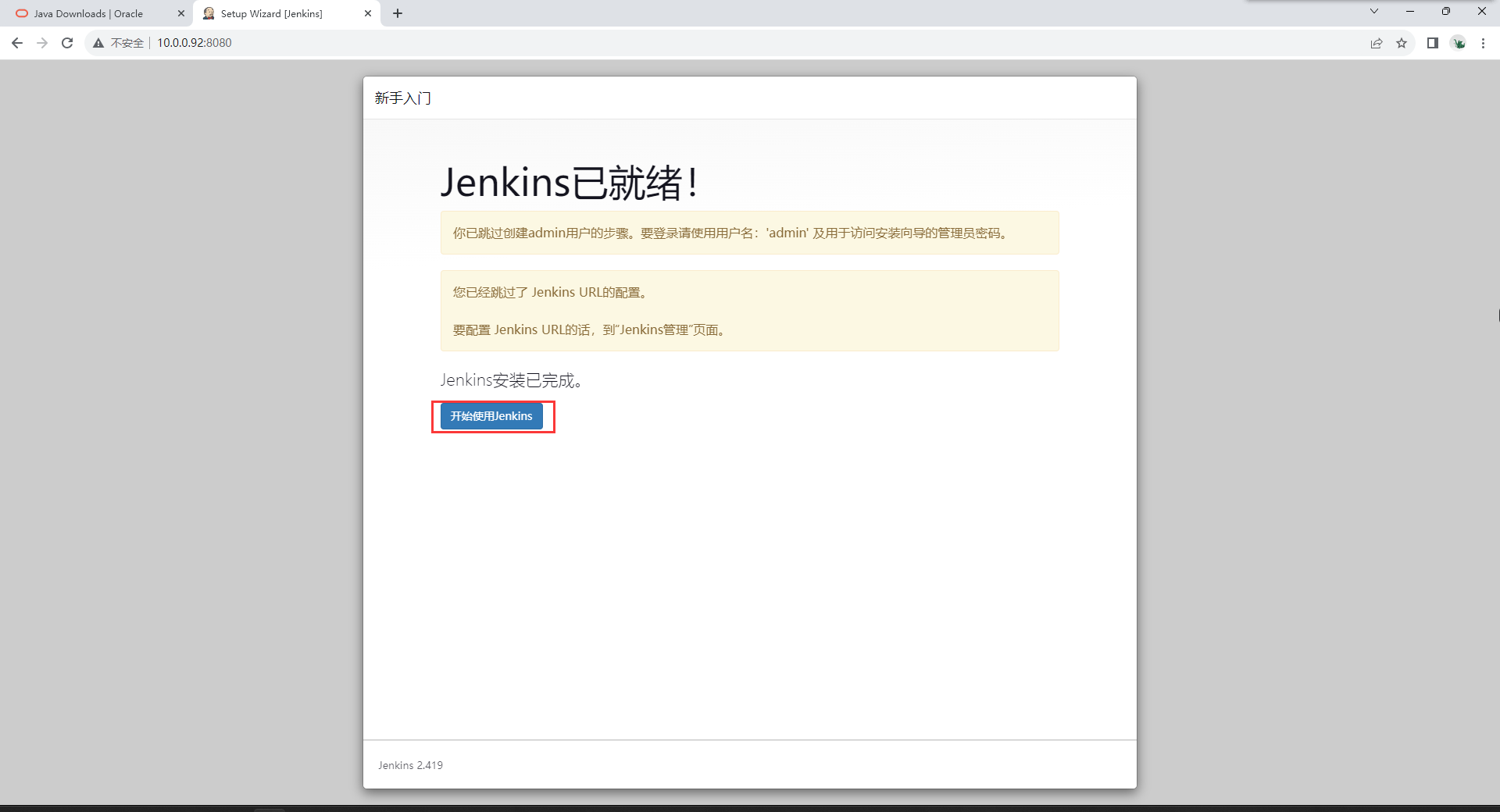1500x812 pixels.
Task: Expand the tab search dropdown arrow
Action: click(x=1374, y=11)
